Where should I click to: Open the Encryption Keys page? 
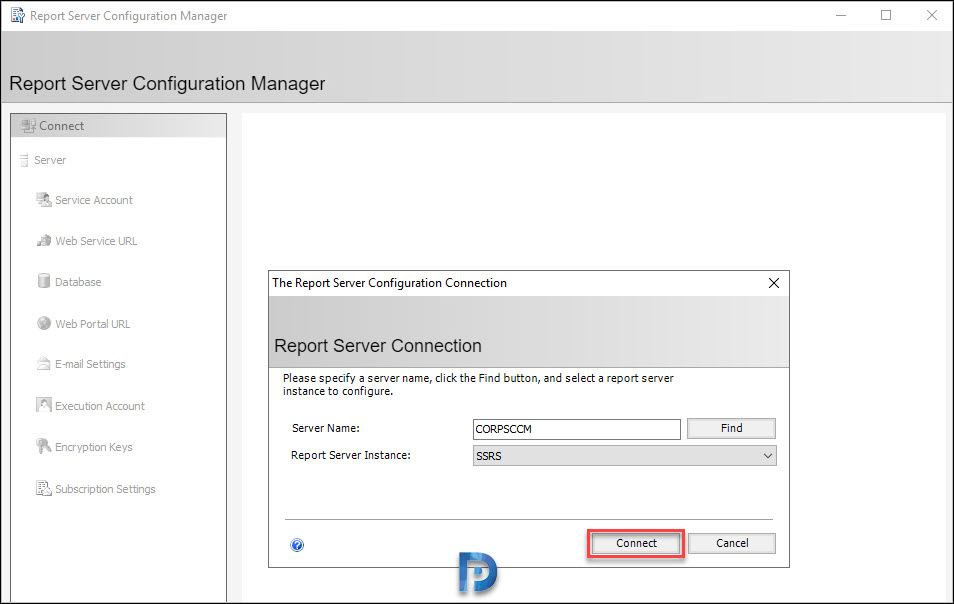click(94, 447)
